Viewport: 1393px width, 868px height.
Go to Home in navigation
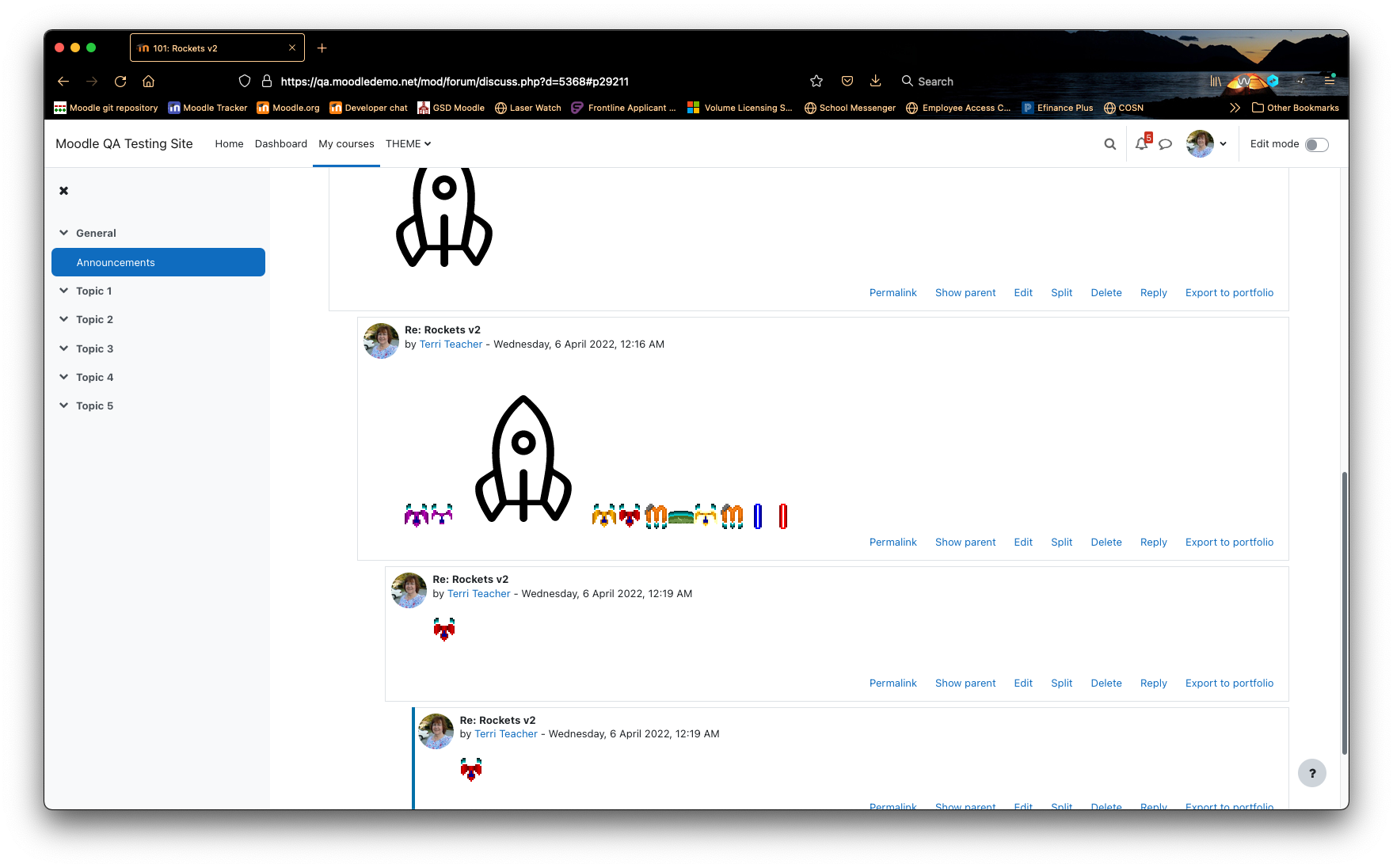(229, 144)
